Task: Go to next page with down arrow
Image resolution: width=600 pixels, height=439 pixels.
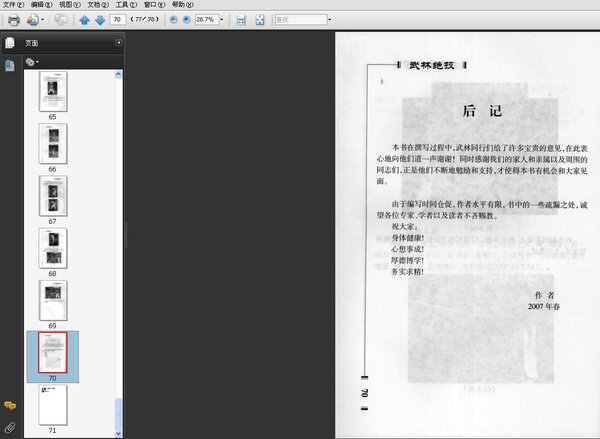Action: tap(100, 20)
